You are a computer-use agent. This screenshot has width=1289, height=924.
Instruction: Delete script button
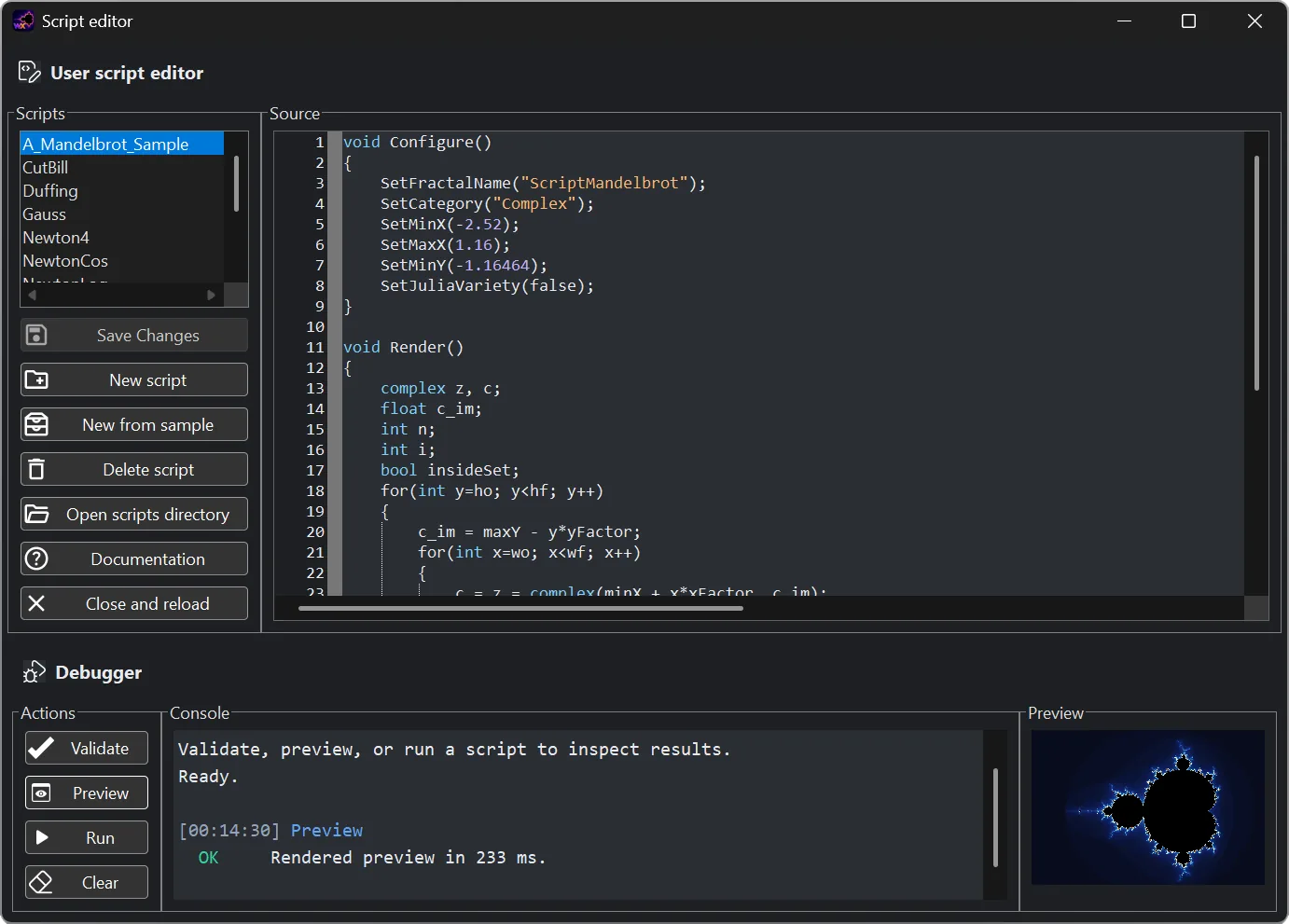pyautogui.click(x=134, y=469)
